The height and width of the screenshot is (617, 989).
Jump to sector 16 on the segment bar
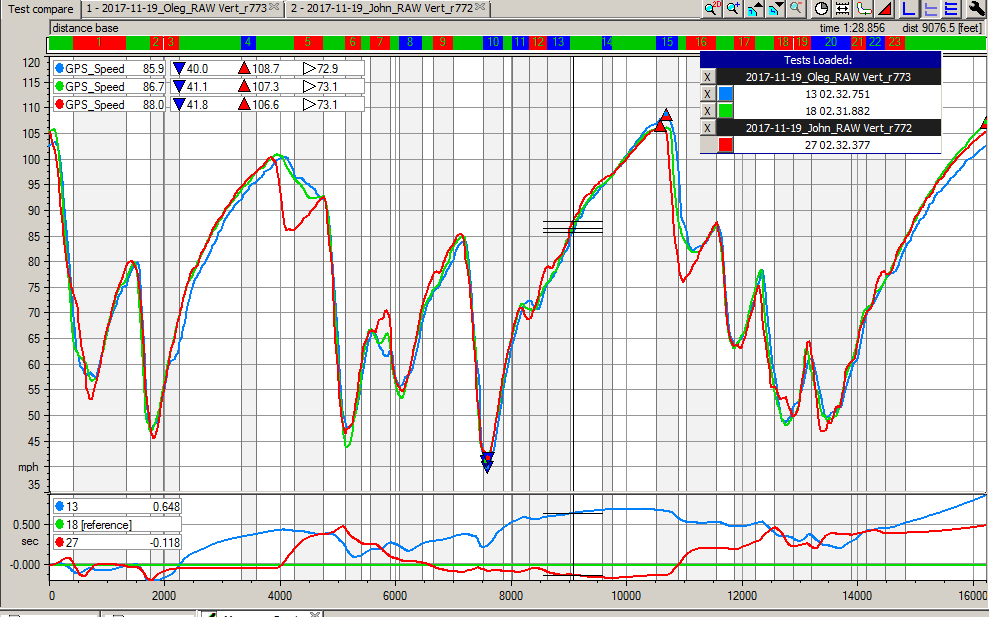pyautogui.click(x=701, y=42)
